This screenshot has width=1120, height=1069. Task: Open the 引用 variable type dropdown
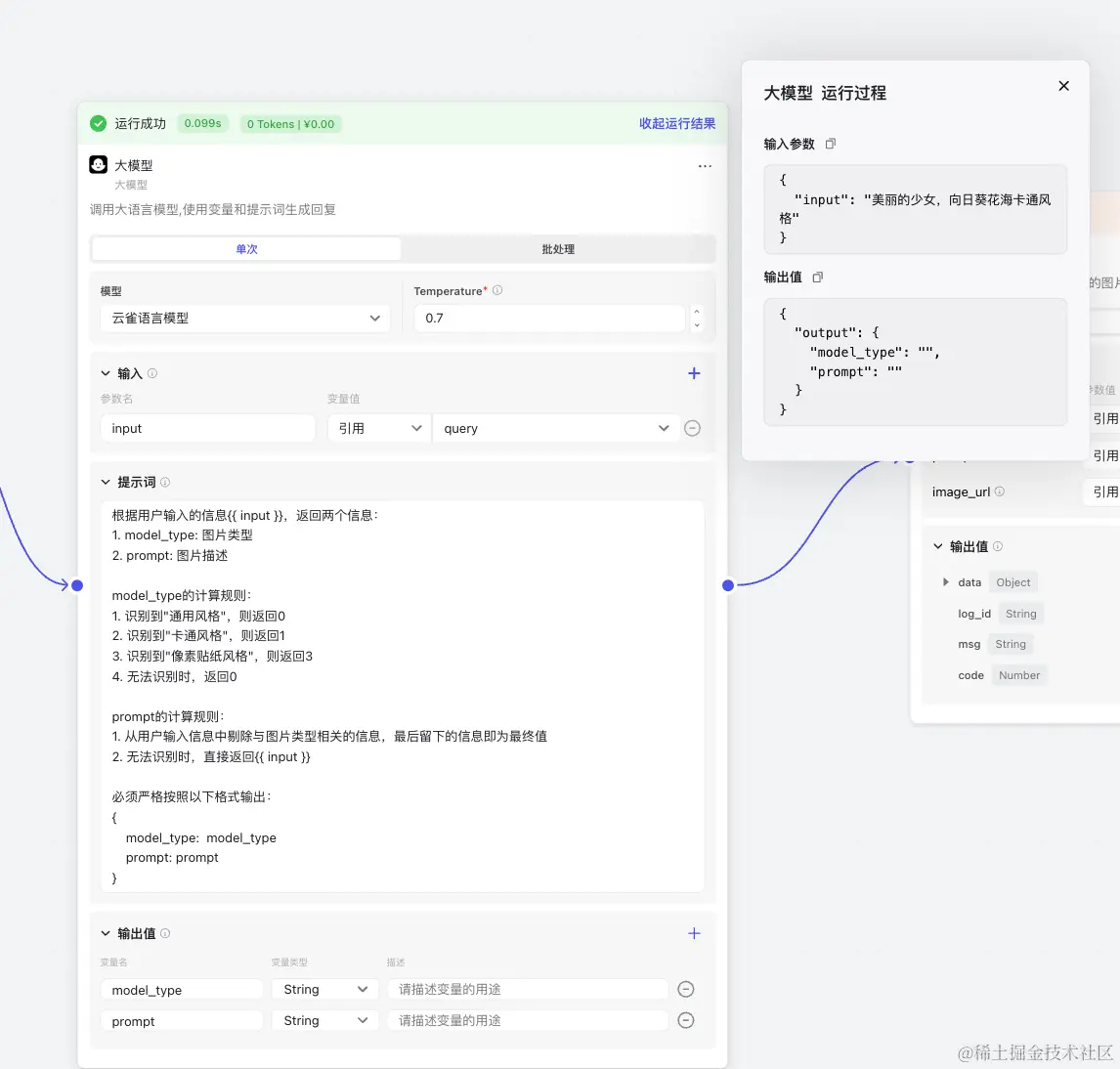point(379,428)
